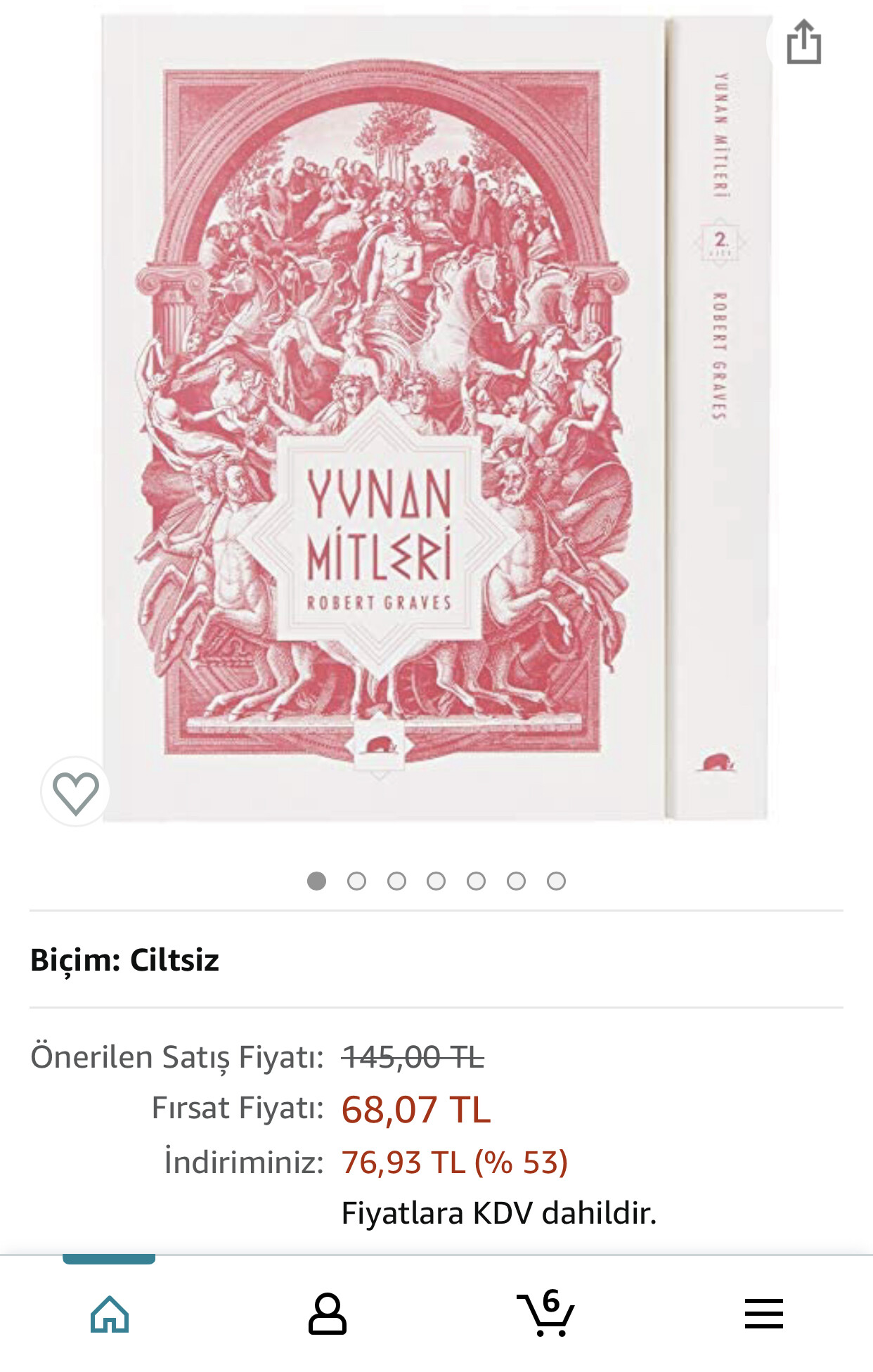Open the account profile icon
873x1372 pixels.
coord(328,1313)
